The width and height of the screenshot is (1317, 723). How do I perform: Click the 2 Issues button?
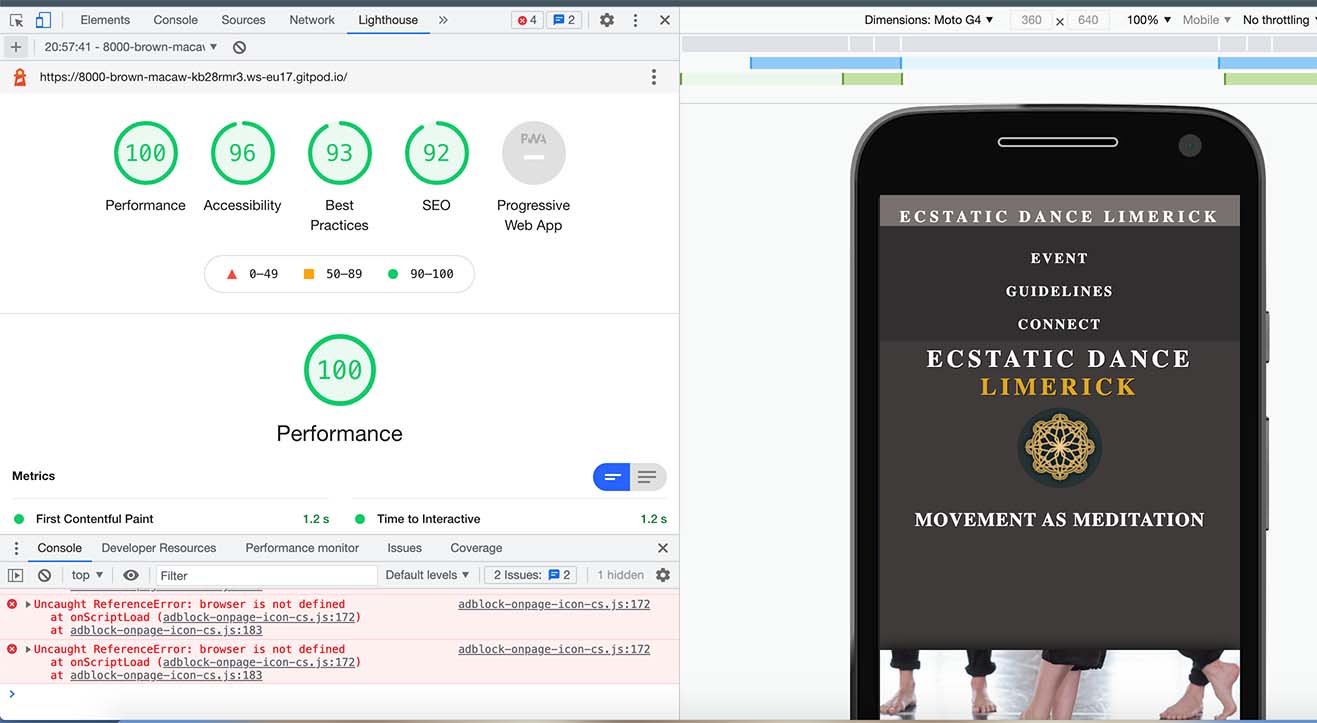click(530, 575)
